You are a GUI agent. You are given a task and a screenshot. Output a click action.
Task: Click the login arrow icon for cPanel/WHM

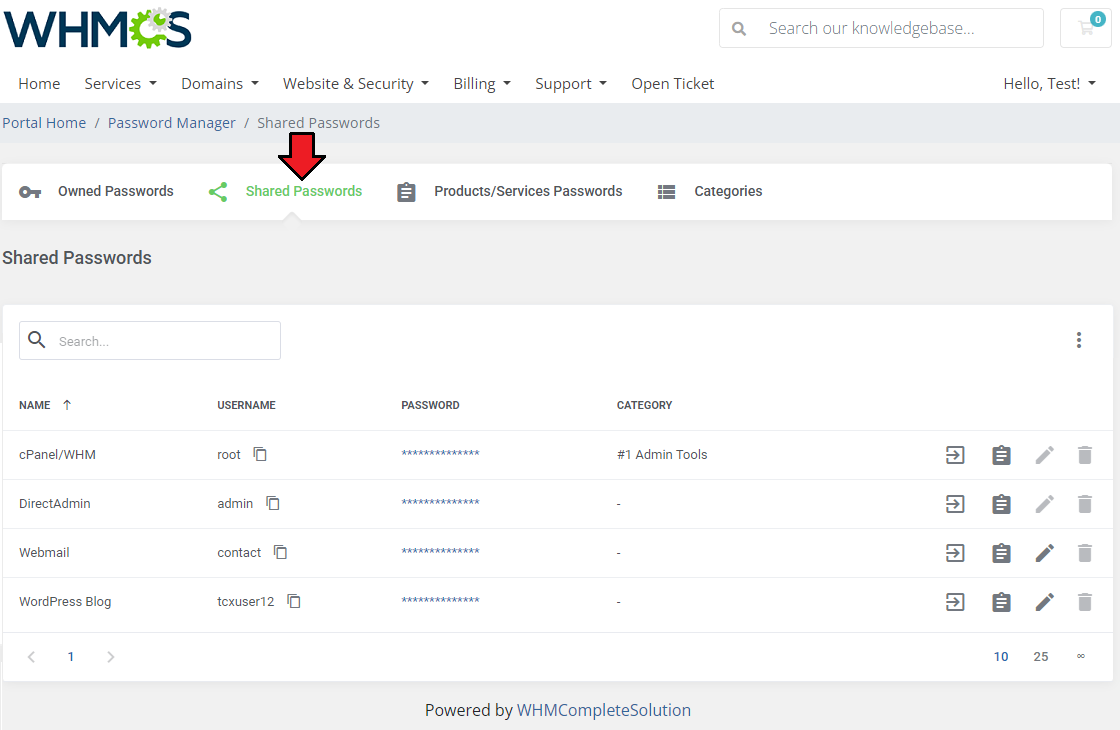click(x=955, y=454)
